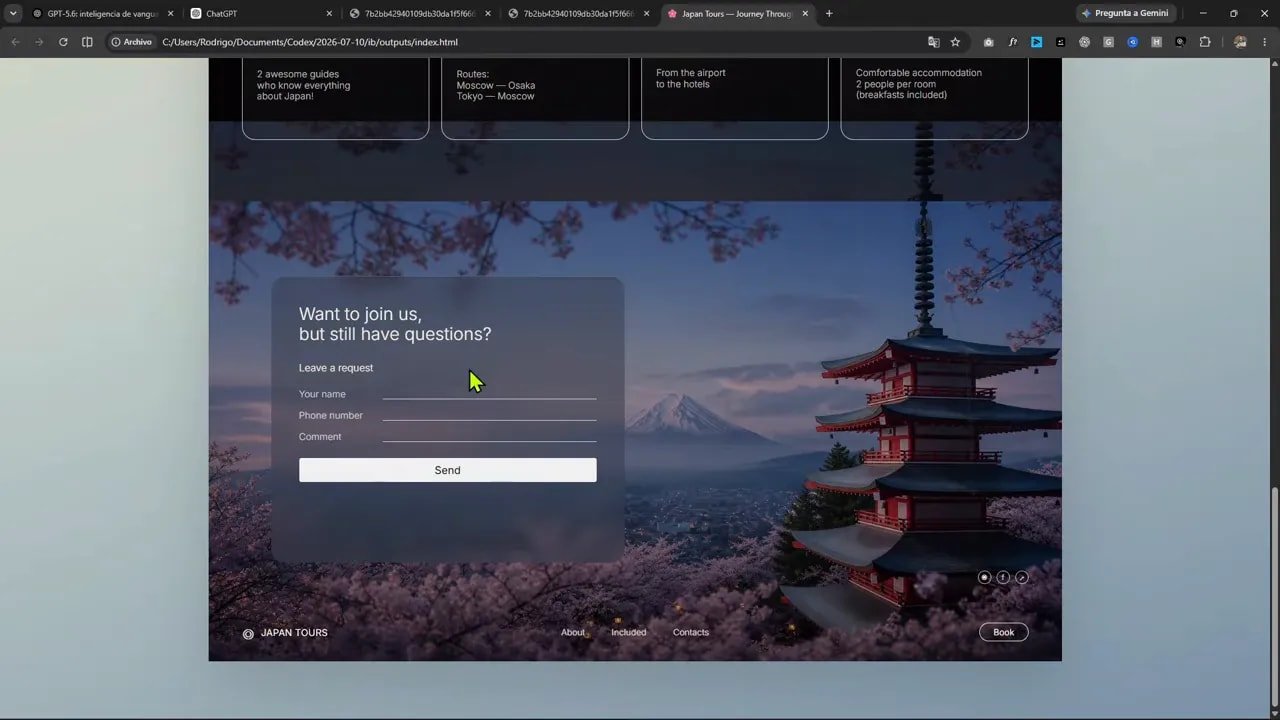Close the Japan Tours tab
Viewport: 1280px width, 720px height.
coord(805,14)
